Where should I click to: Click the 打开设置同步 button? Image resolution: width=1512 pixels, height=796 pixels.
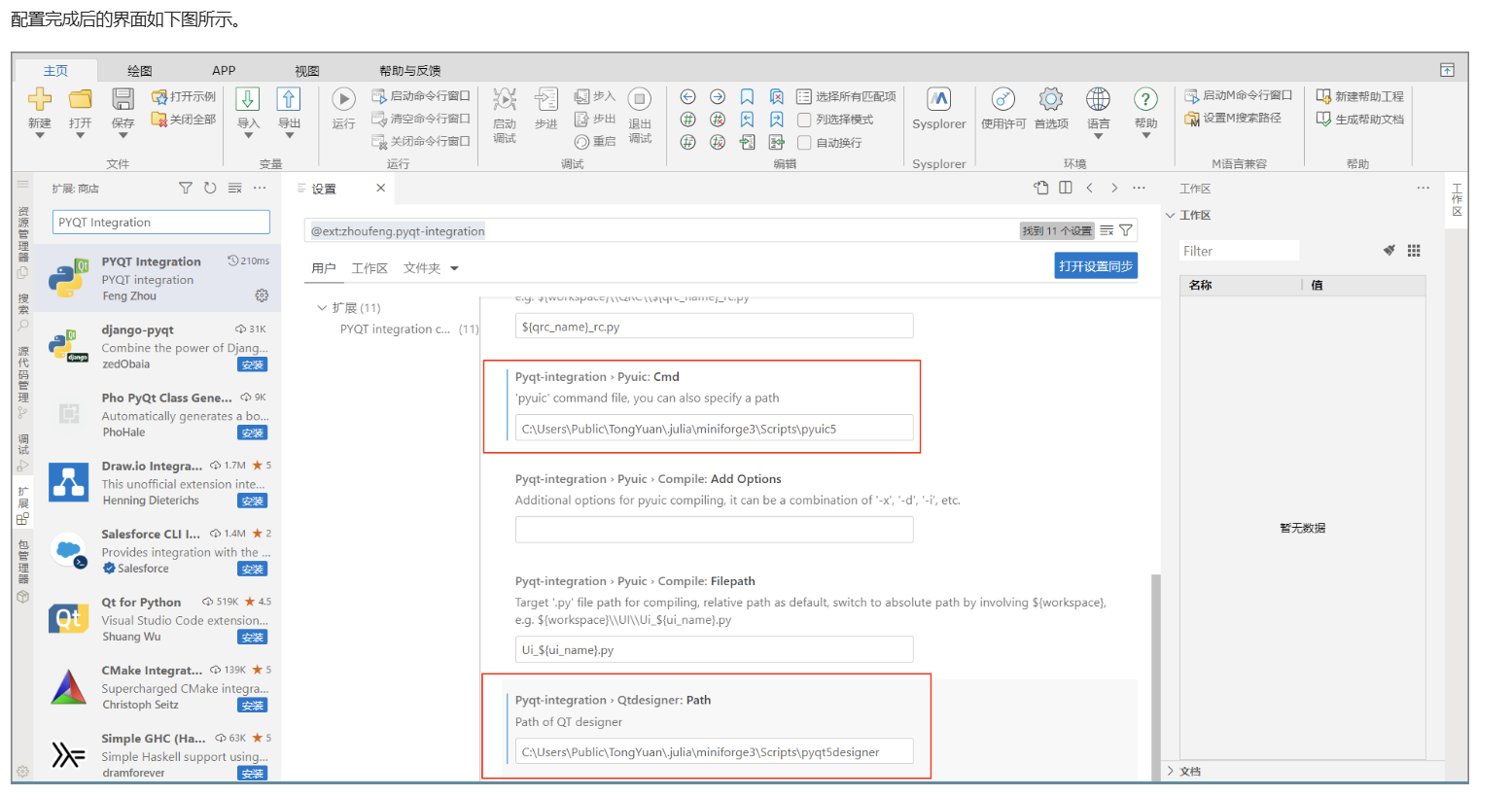(x=1096, y=266)
